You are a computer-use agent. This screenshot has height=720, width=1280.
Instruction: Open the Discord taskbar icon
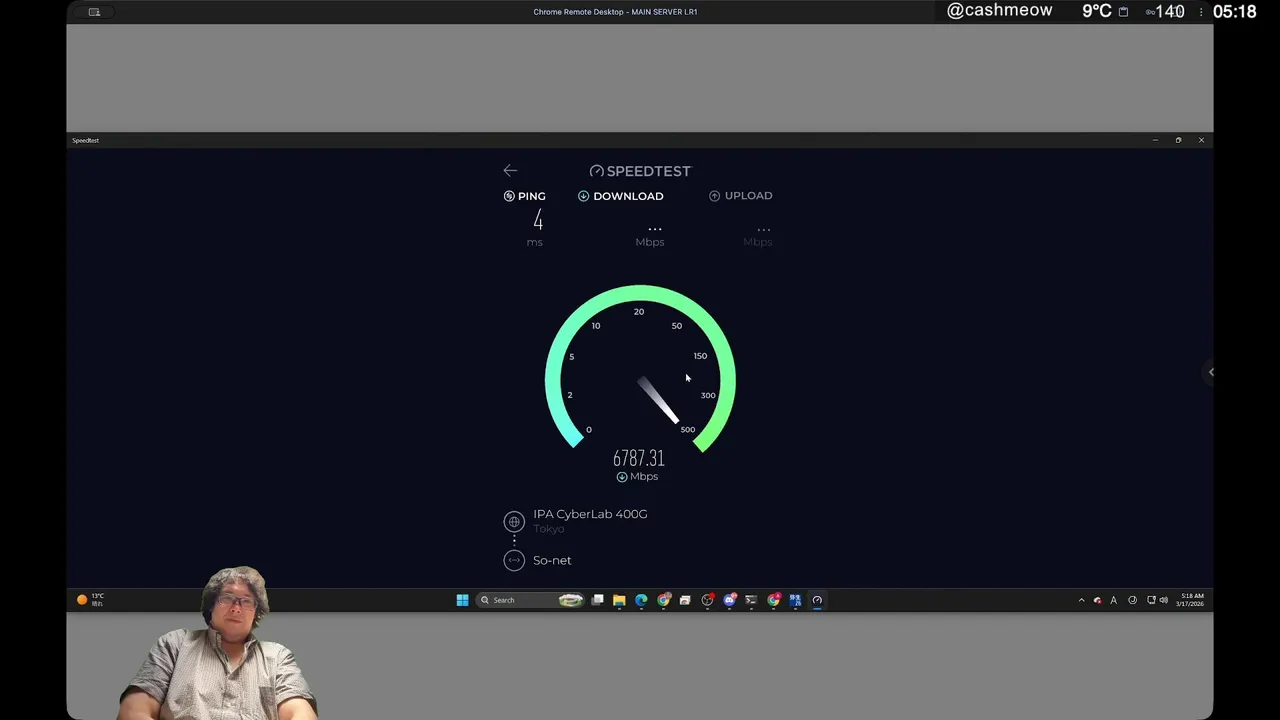coord(729,600)
